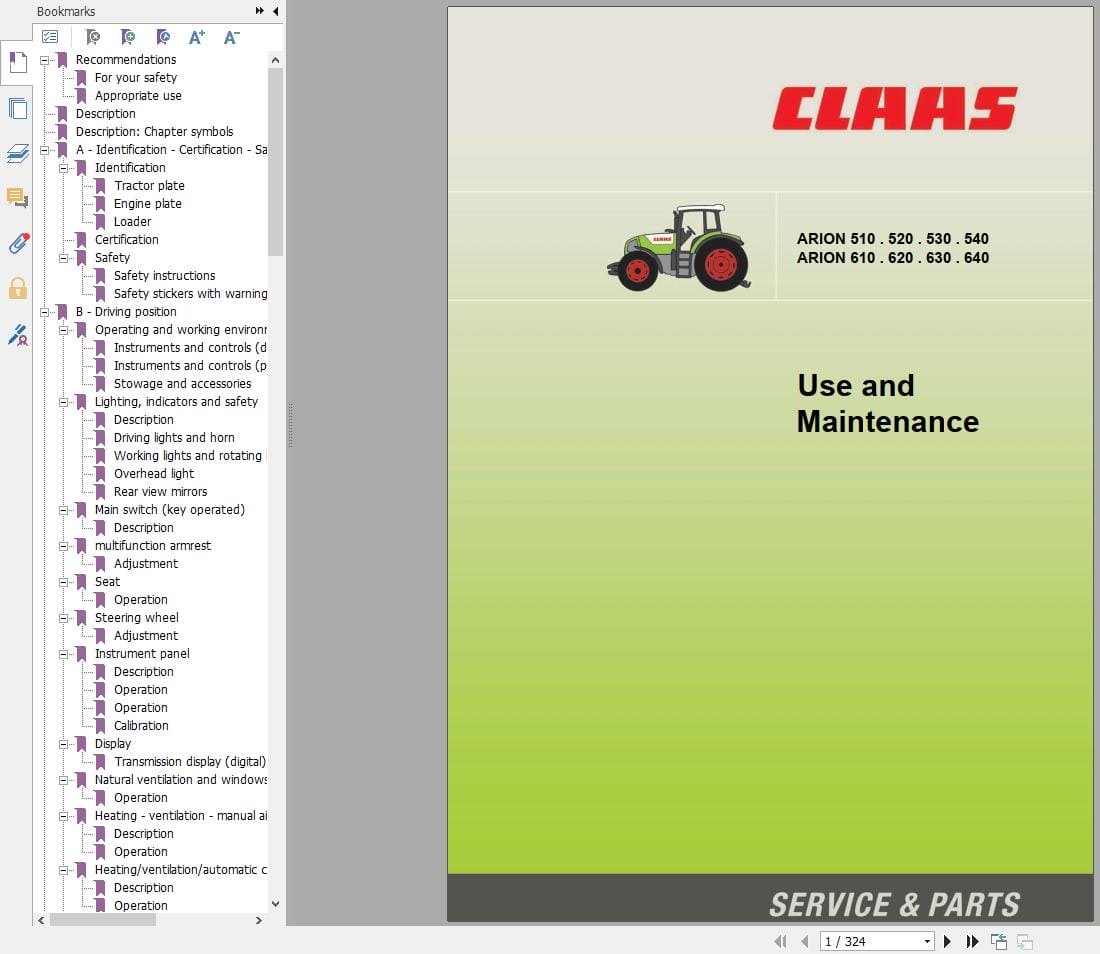Open the Security lock sidebar icon
1100x954 pixels.
18,288
